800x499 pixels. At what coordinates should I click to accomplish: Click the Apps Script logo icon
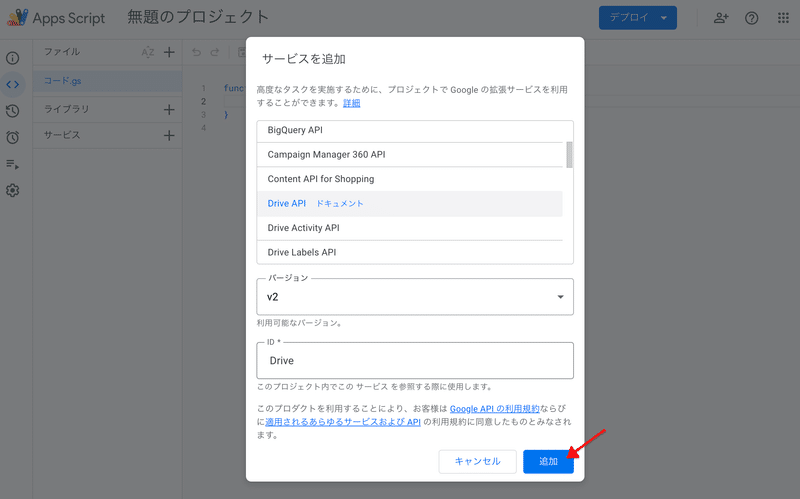click(x=18, y=17)
